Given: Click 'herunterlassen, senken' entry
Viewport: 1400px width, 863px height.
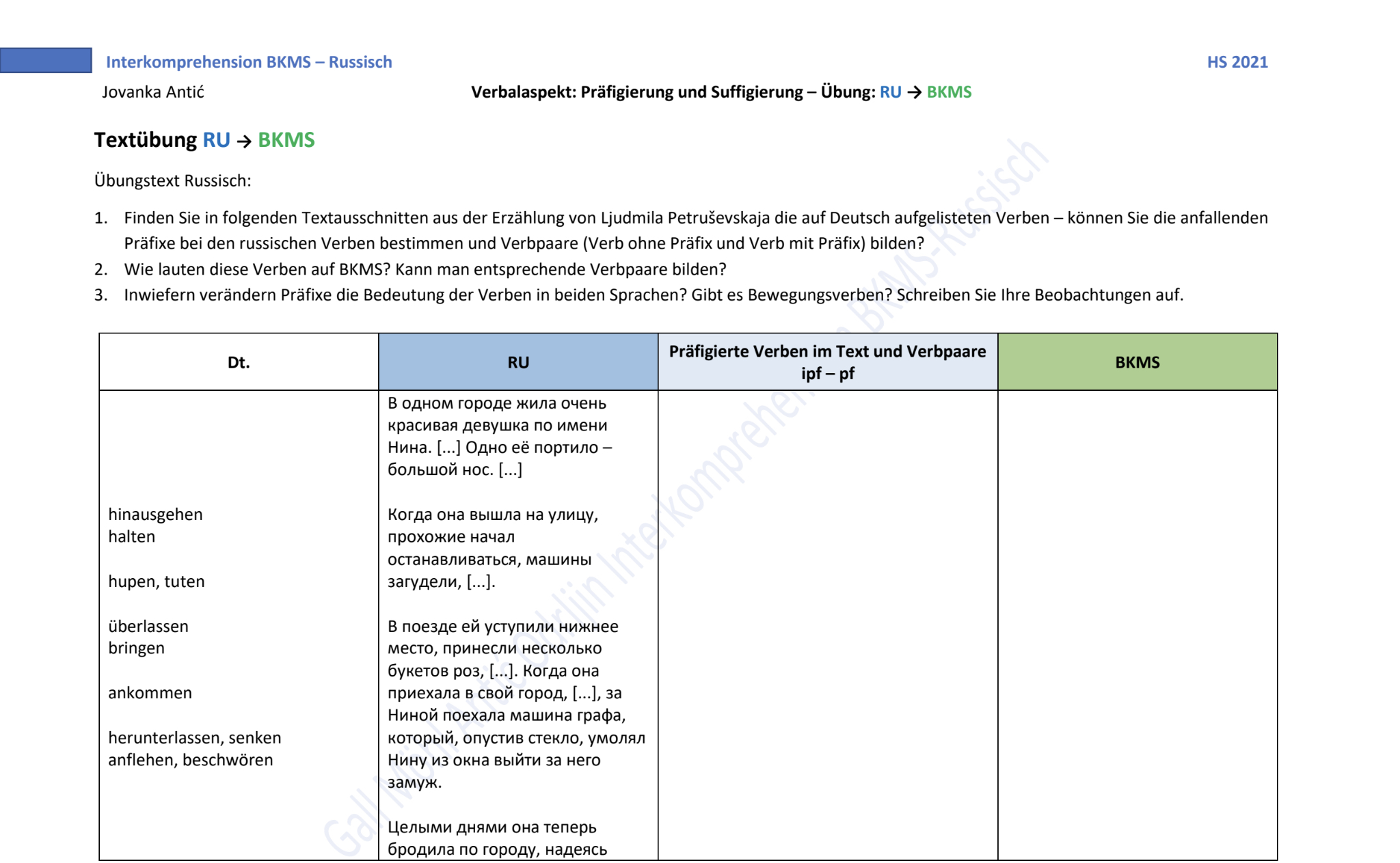Looking at the screenshot, I should pos(195,738).
